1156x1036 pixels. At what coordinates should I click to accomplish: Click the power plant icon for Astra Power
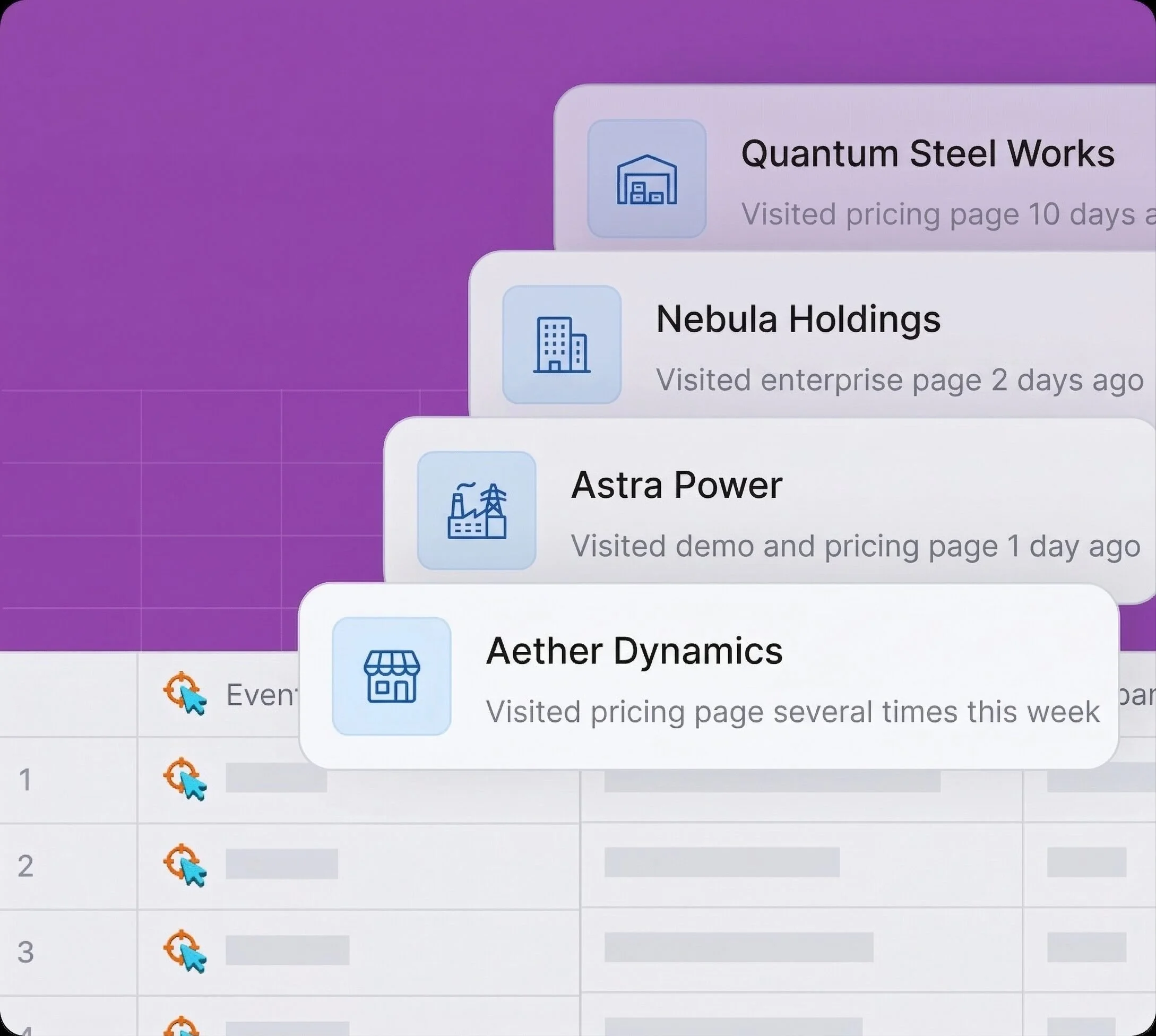point(477,511)
